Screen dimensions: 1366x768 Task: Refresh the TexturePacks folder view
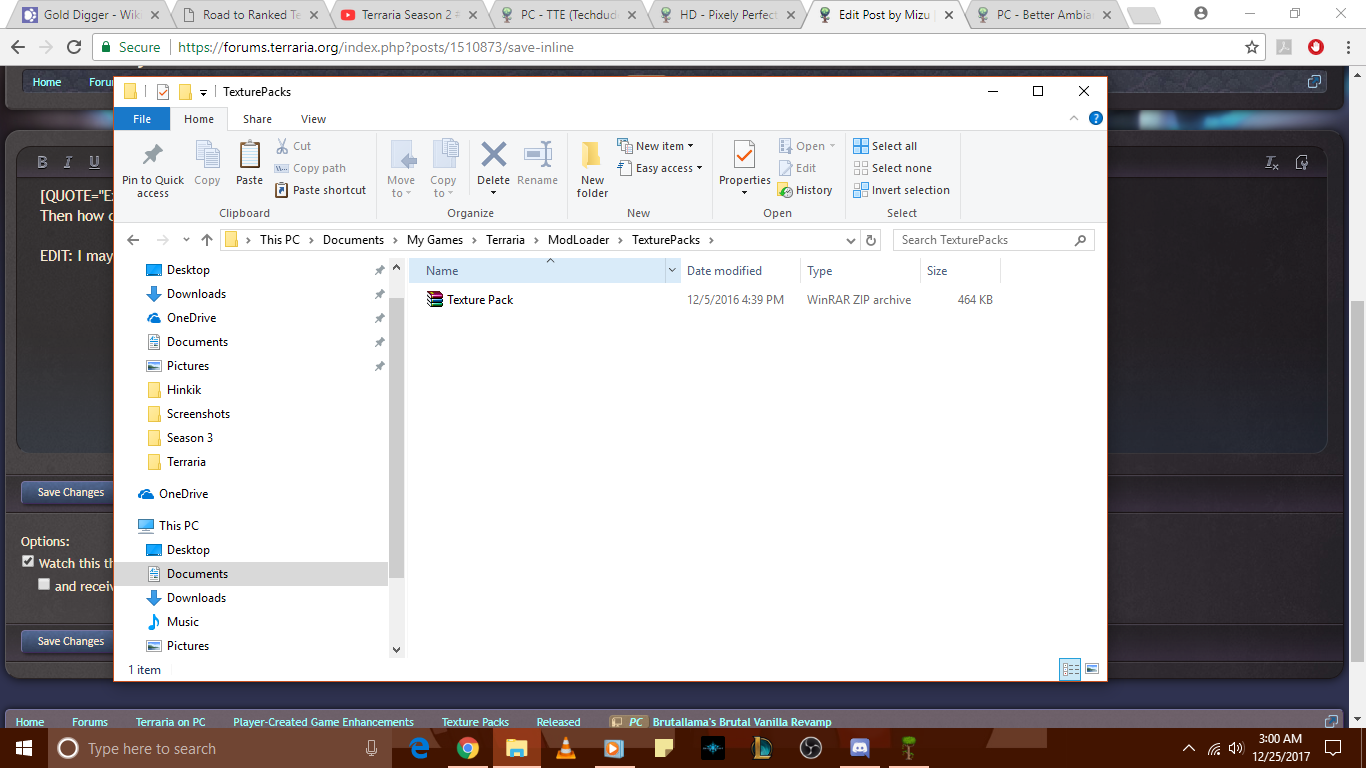click(x=870, y=240)
